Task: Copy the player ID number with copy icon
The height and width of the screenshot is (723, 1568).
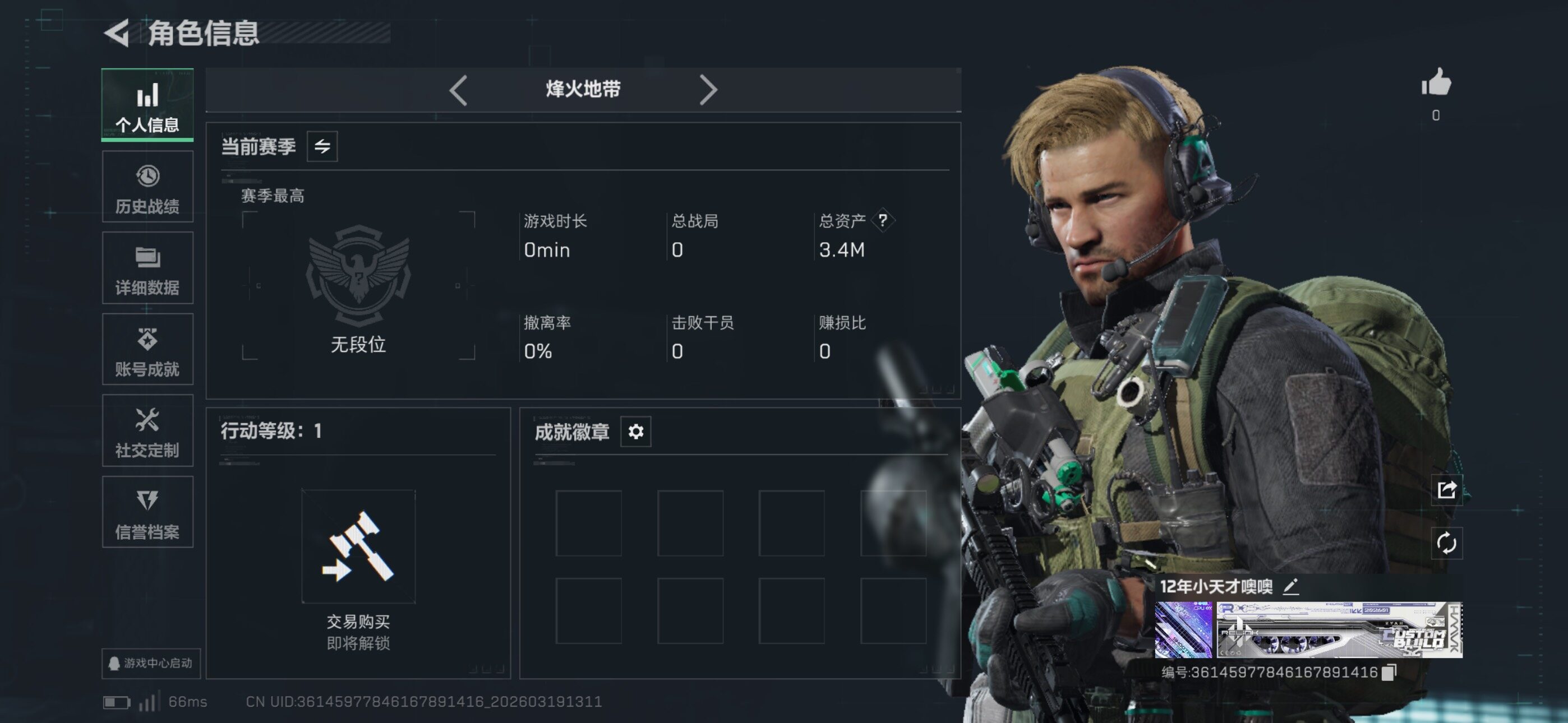Action: click(x=1389, y=672)
